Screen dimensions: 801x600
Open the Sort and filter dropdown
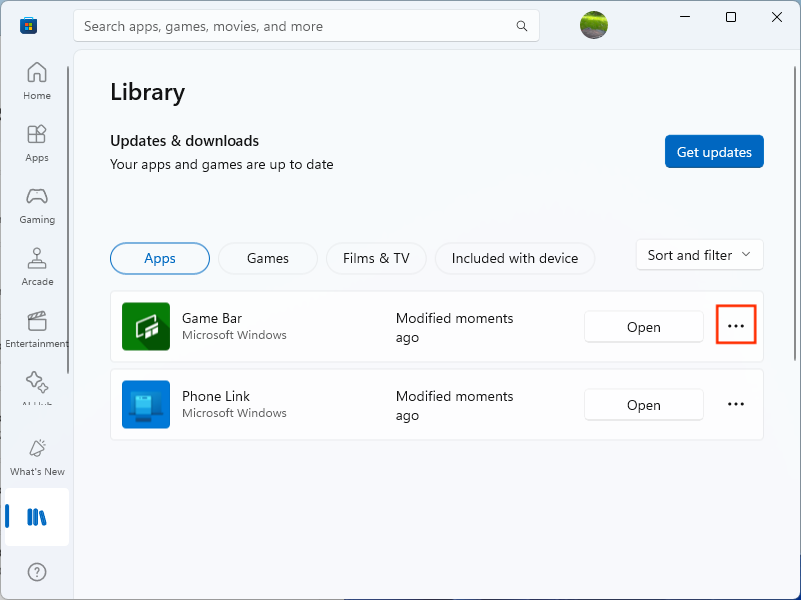click(699, 255)
